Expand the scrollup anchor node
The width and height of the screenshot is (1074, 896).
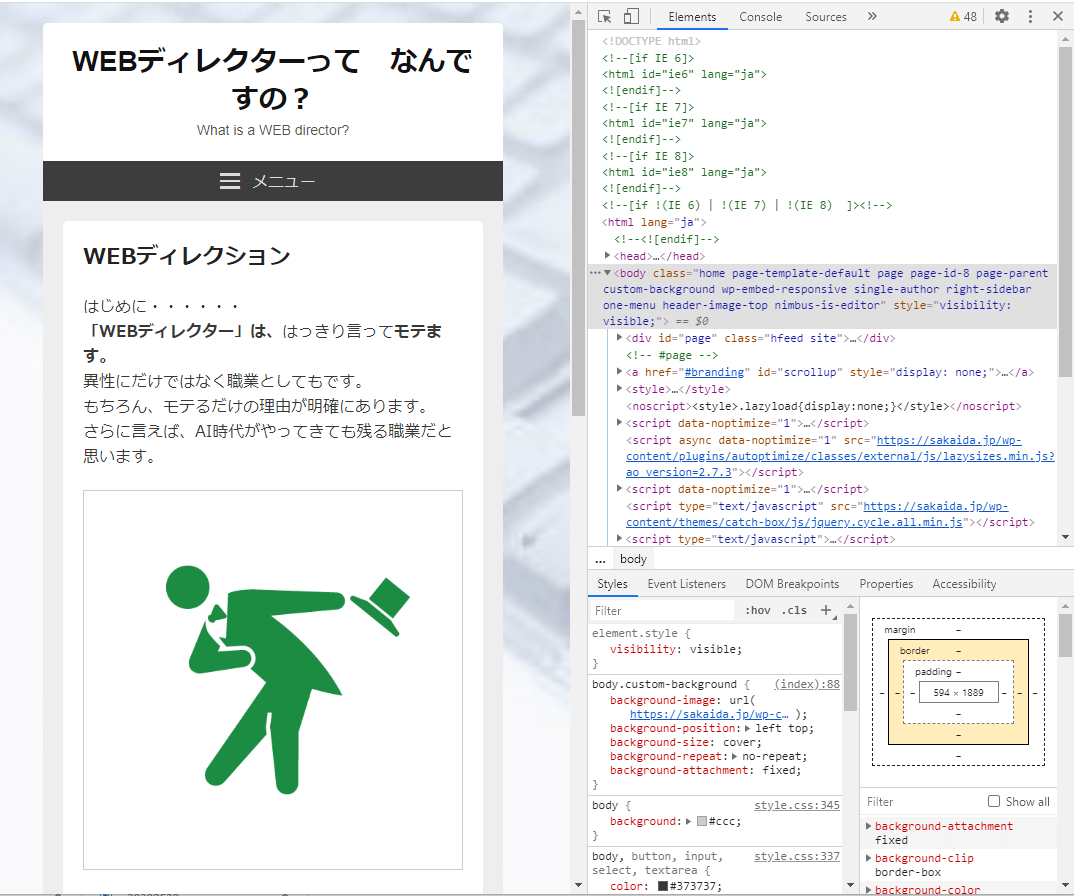pyautogui.click(x=619, y=372)
